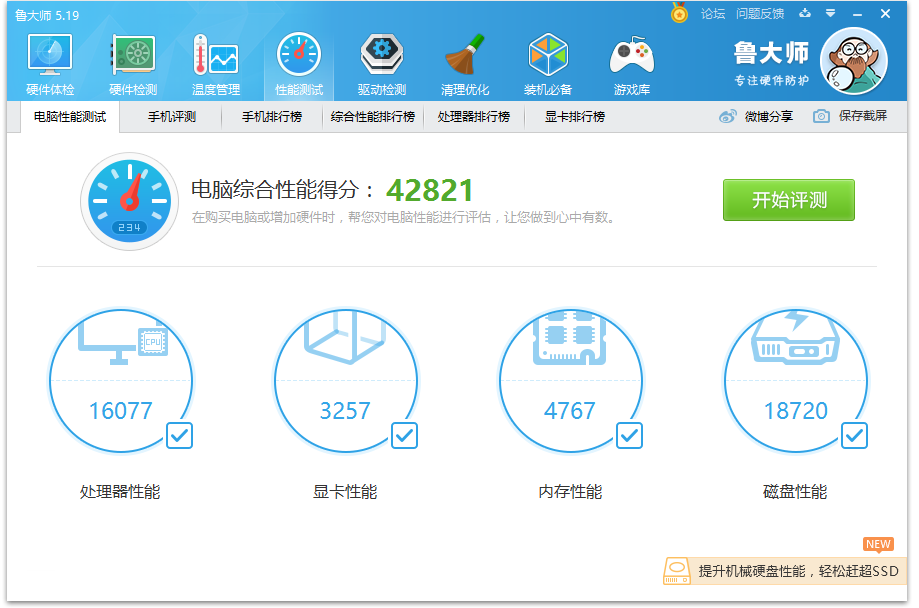Open the 硬件检测 hardware detection tool
The width and height of the screenshot is (919, 608).
click(131, 62)
